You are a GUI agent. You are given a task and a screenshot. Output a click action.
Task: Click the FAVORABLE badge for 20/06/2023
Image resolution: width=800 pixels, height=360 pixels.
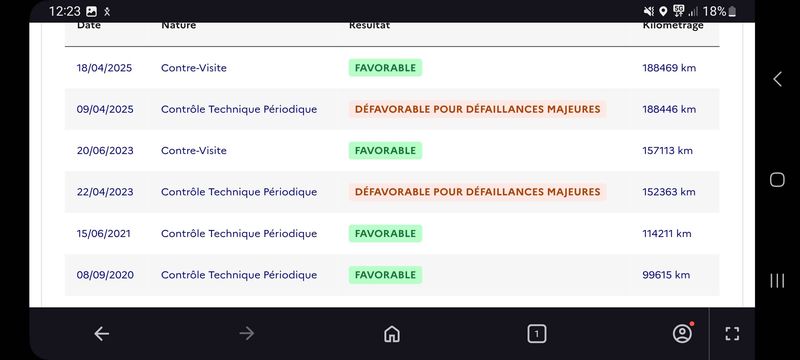tap(385, 150)
